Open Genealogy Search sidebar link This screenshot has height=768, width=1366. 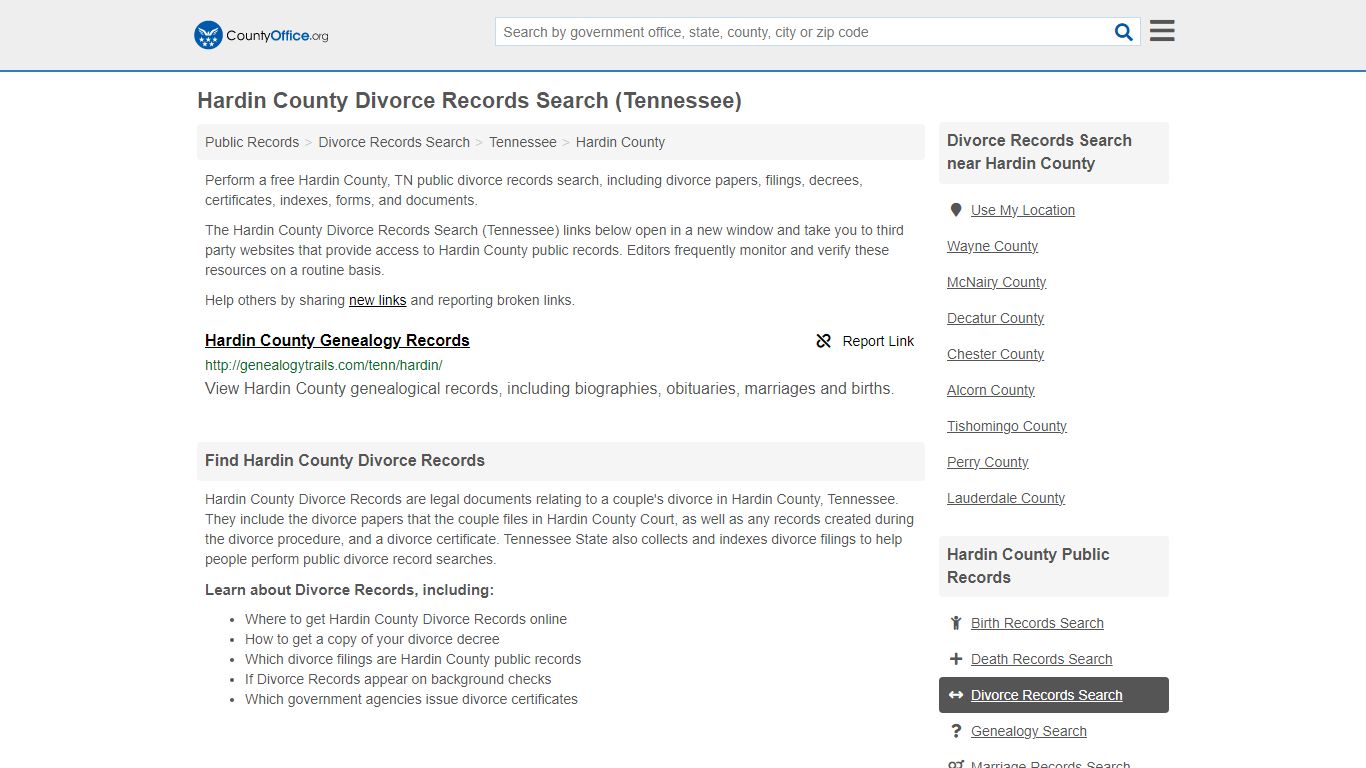pos(1029,731)
